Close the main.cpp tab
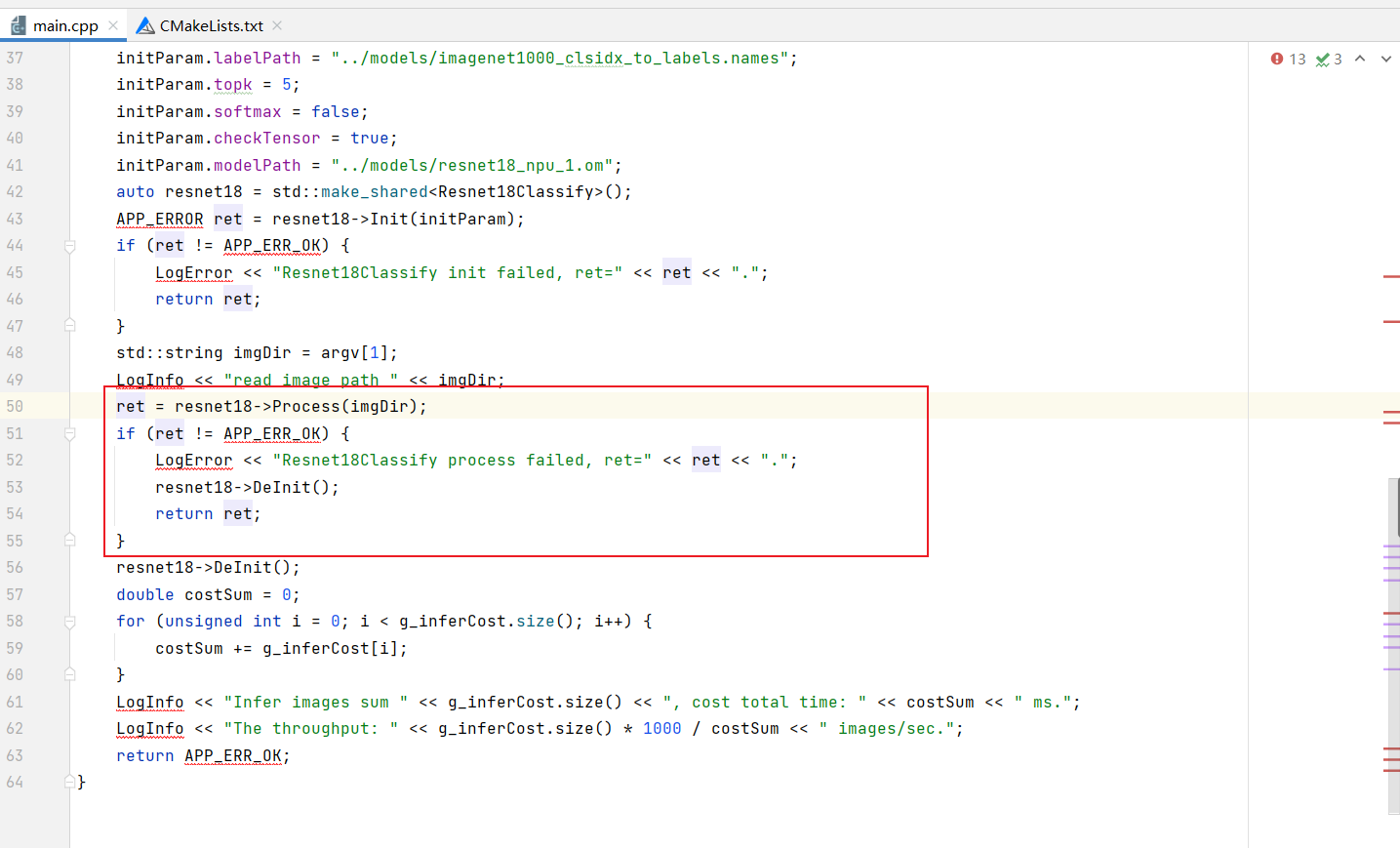Image resolution: width=1400 pixels, height=848 pixels. point(113,25)
